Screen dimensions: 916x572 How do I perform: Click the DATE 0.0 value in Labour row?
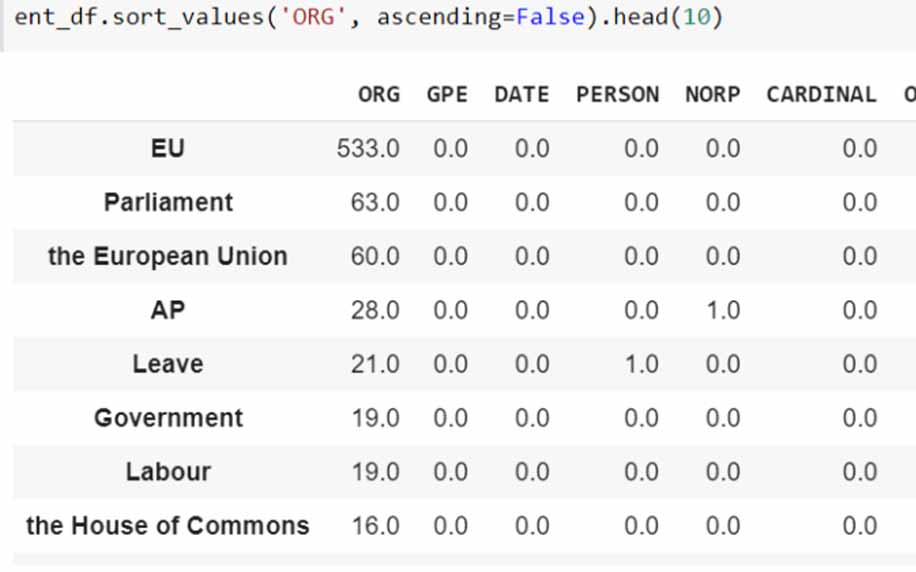[x=532, y=472]
